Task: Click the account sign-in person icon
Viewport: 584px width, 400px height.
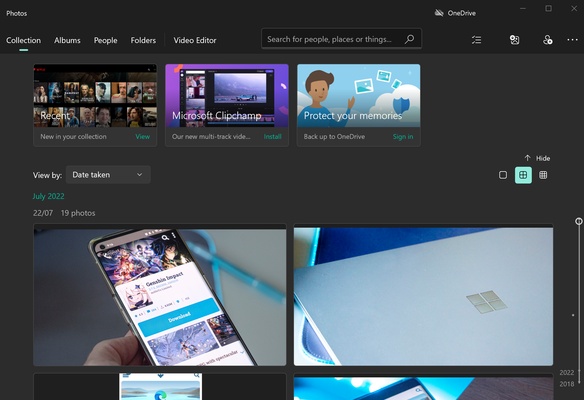Action: coord(547,40)
